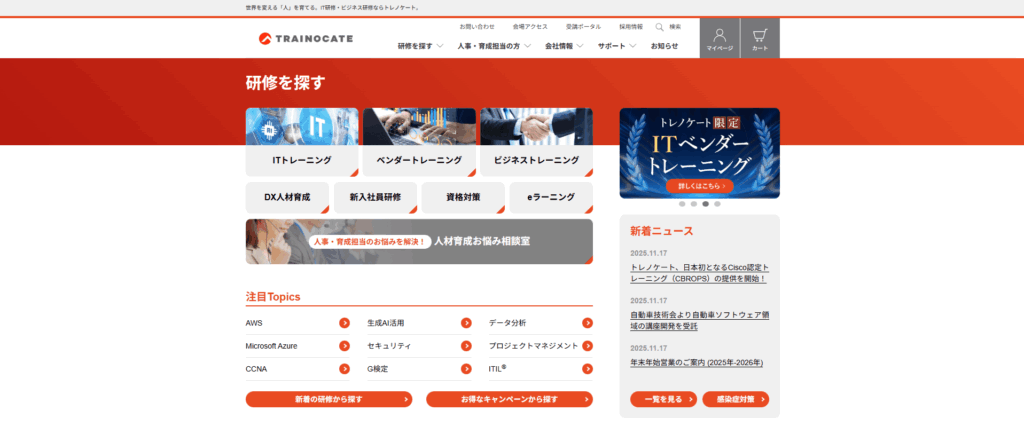Open the お問い合わせ top link
Screen dimensions: 1024x442
[477, 27]
